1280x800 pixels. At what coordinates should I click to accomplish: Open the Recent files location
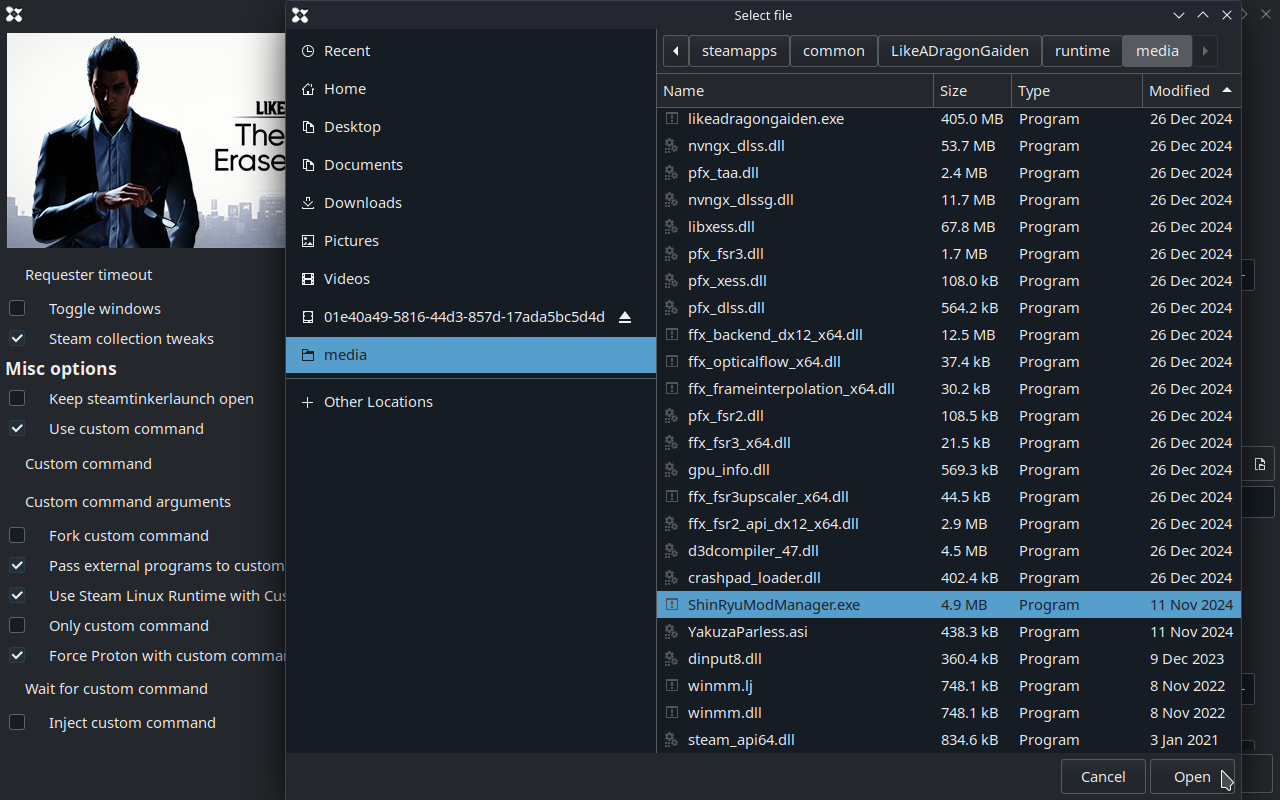pos(471,51)
